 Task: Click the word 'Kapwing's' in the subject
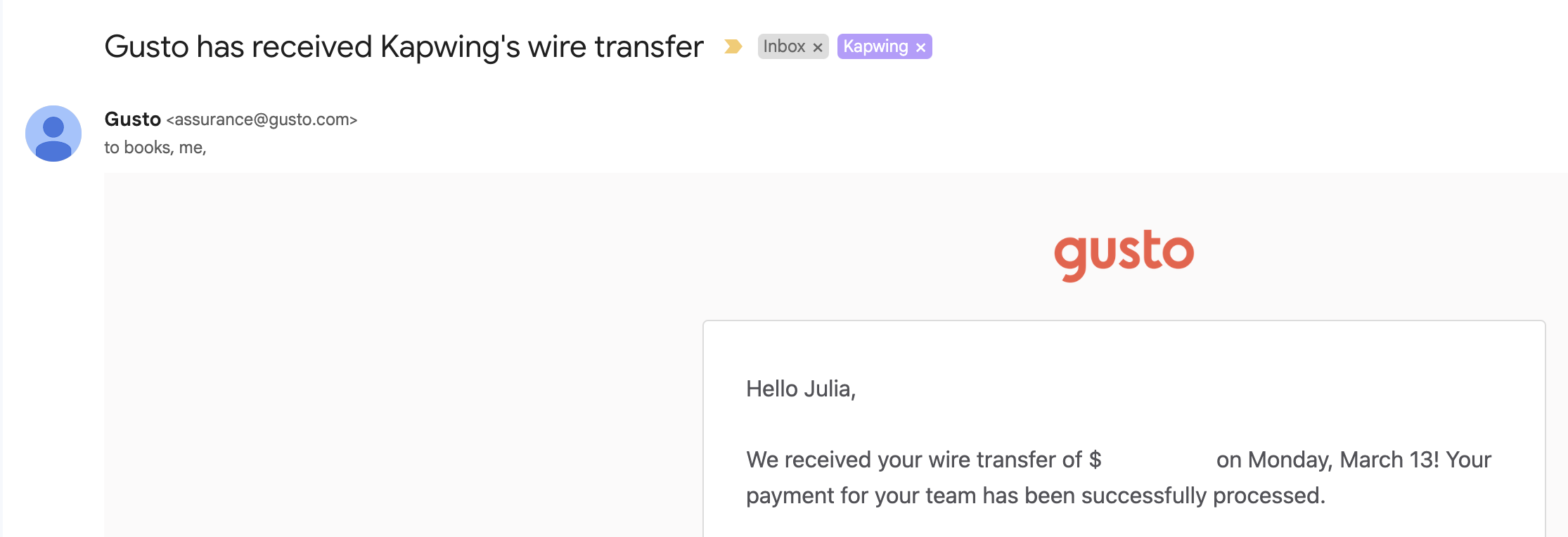[450, 47]
